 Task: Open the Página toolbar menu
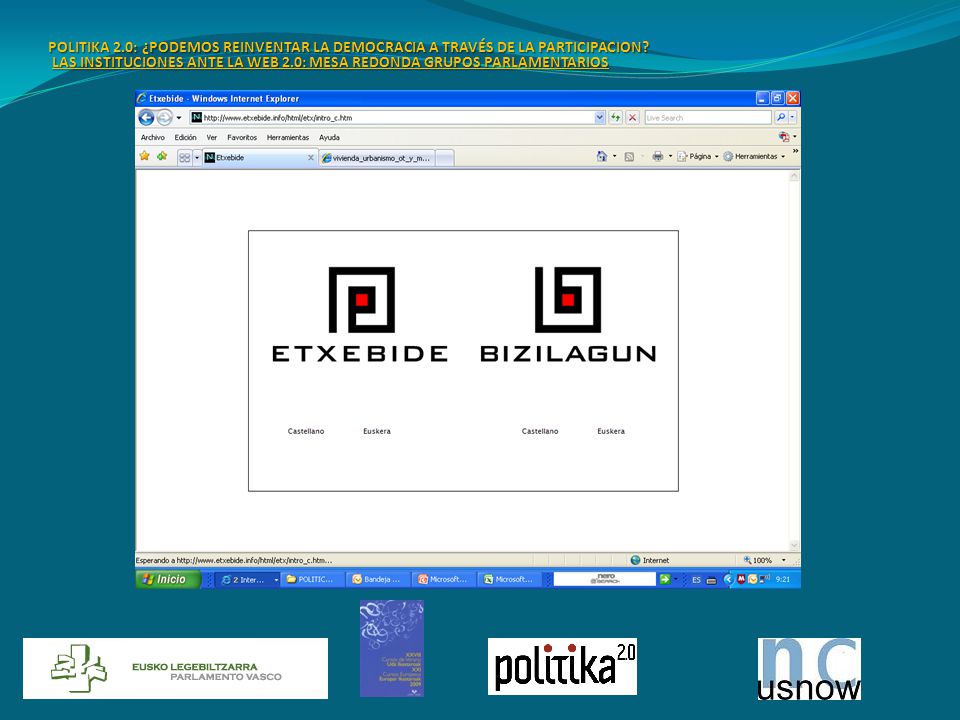[x=698, y=156]
